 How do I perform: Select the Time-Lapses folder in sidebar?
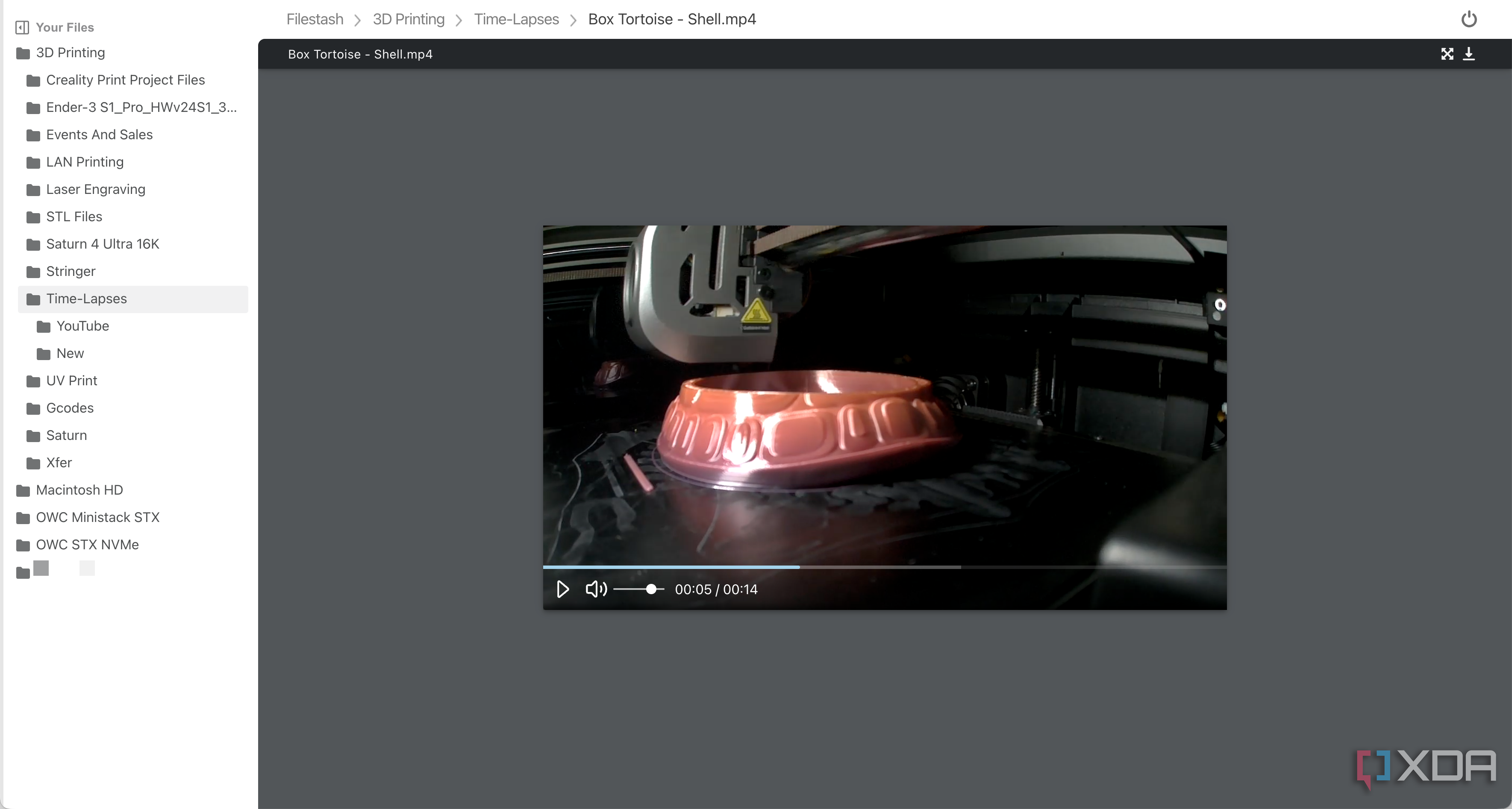coord(132,299)
